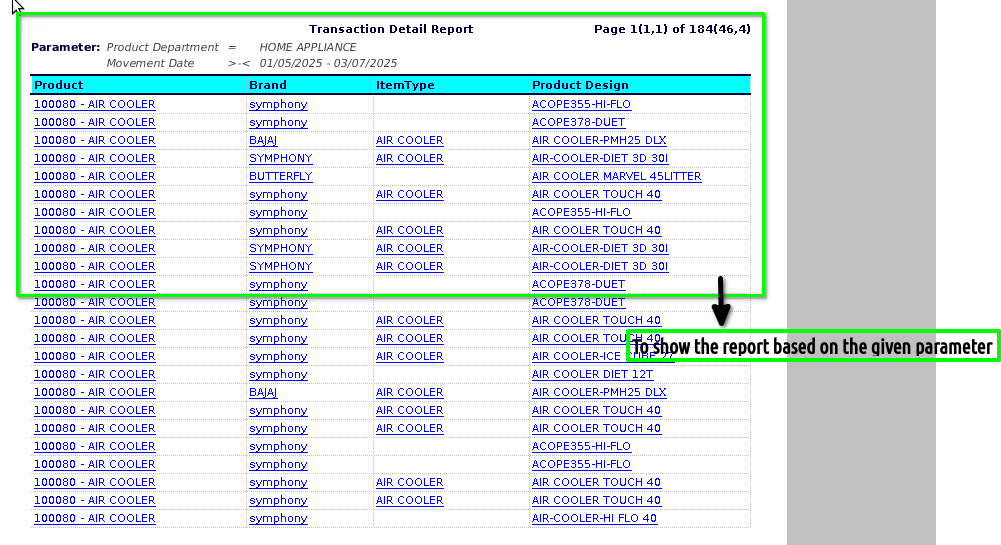Click symphony brand in the HI FLO 40 row
Screen dimensions: 1001x545
point(278,518)
